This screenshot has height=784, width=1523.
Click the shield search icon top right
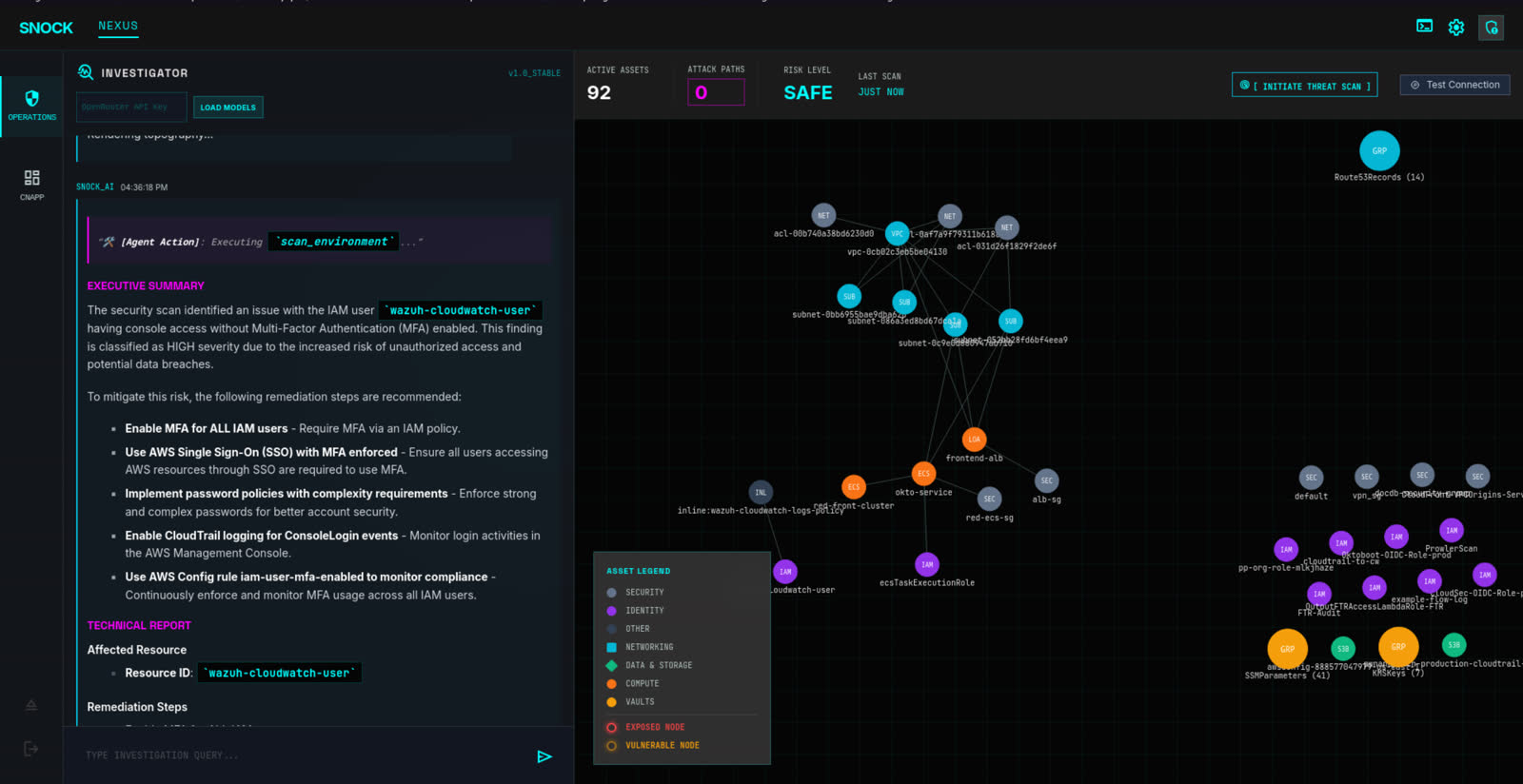(x=1491, y=28)
